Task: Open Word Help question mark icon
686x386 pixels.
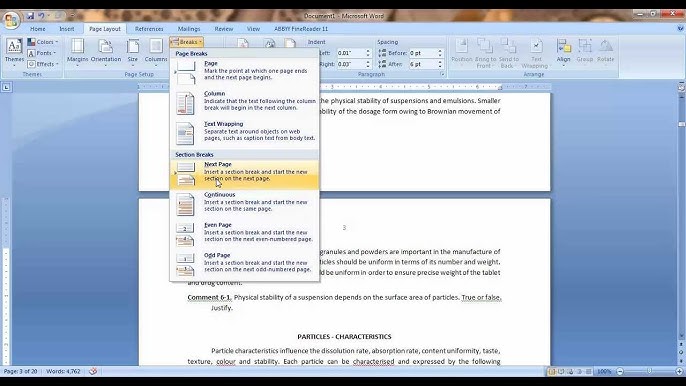Action: click(x=680, y=28)
